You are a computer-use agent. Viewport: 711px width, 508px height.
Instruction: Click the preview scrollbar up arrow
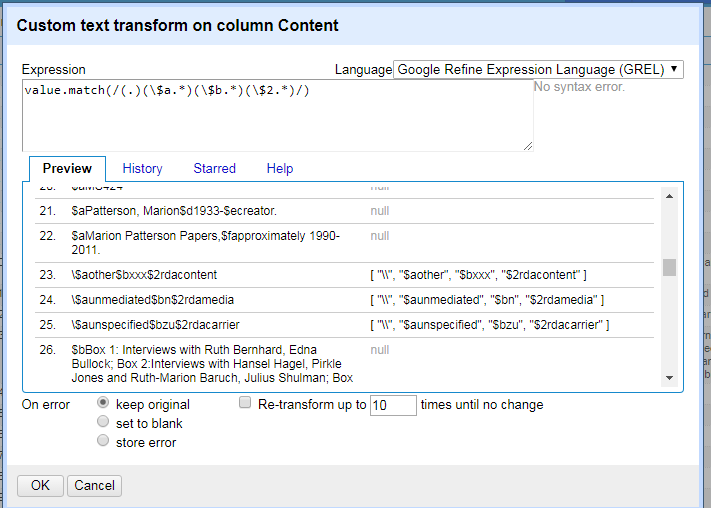pos(669,196)
